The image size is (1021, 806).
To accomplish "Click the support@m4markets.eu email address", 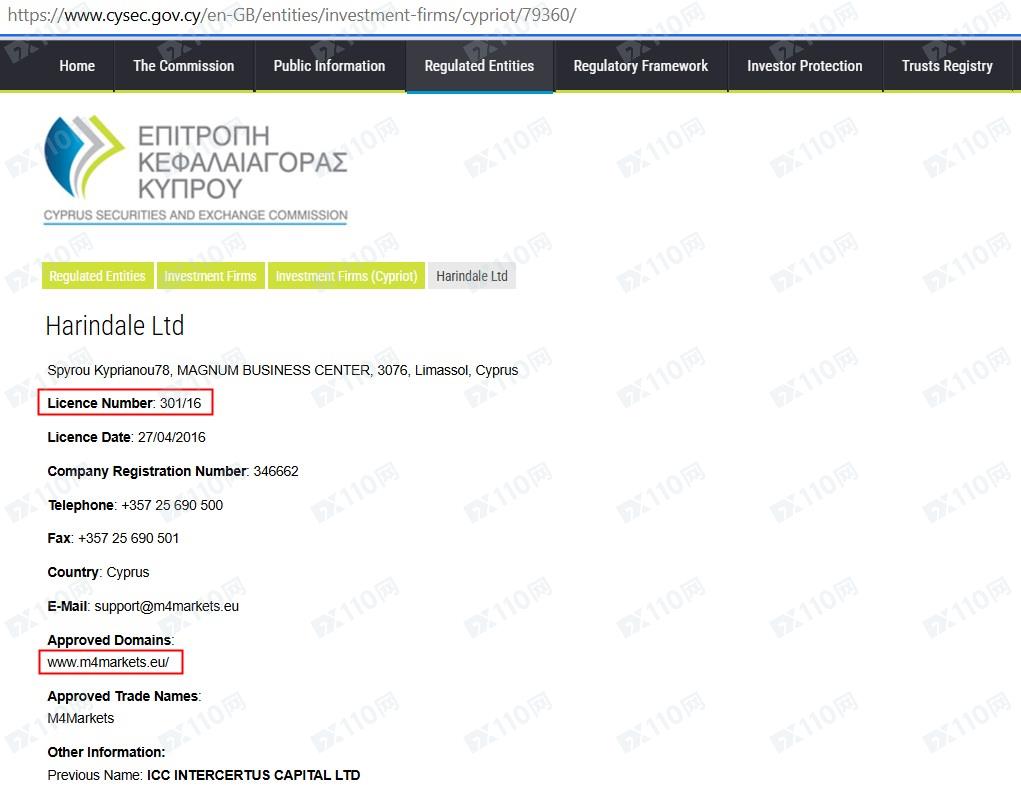I will pyautogui.click(x=167, y=606).
